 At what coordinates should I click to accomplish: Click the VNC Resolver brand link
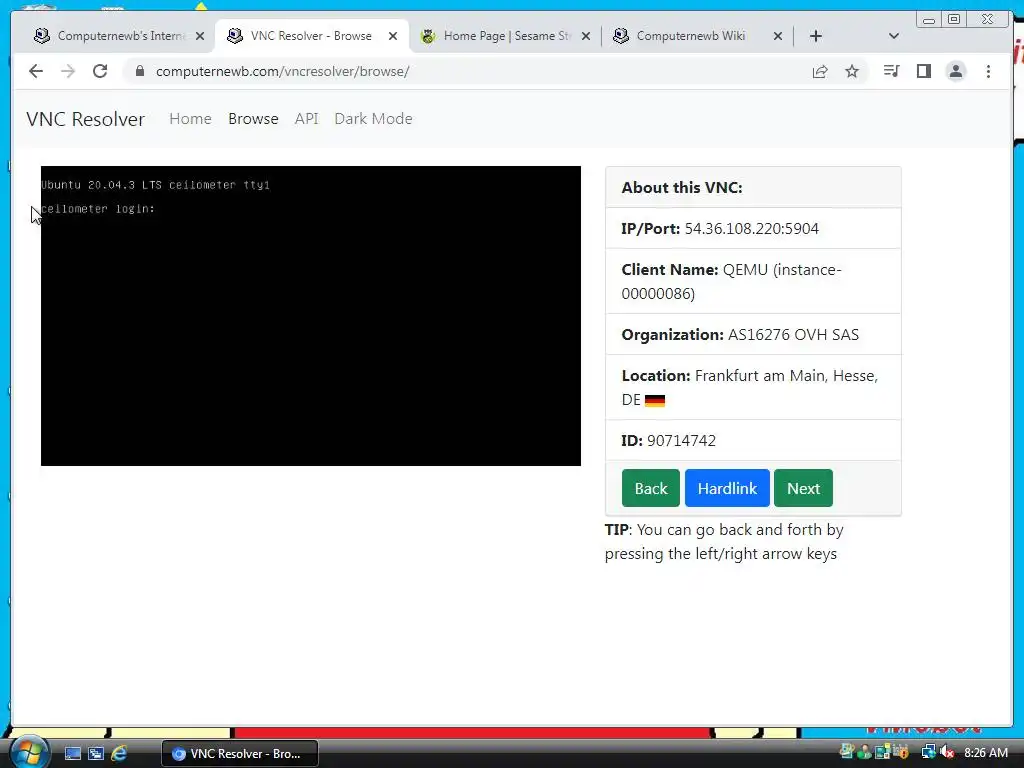(x=86, y=119)
